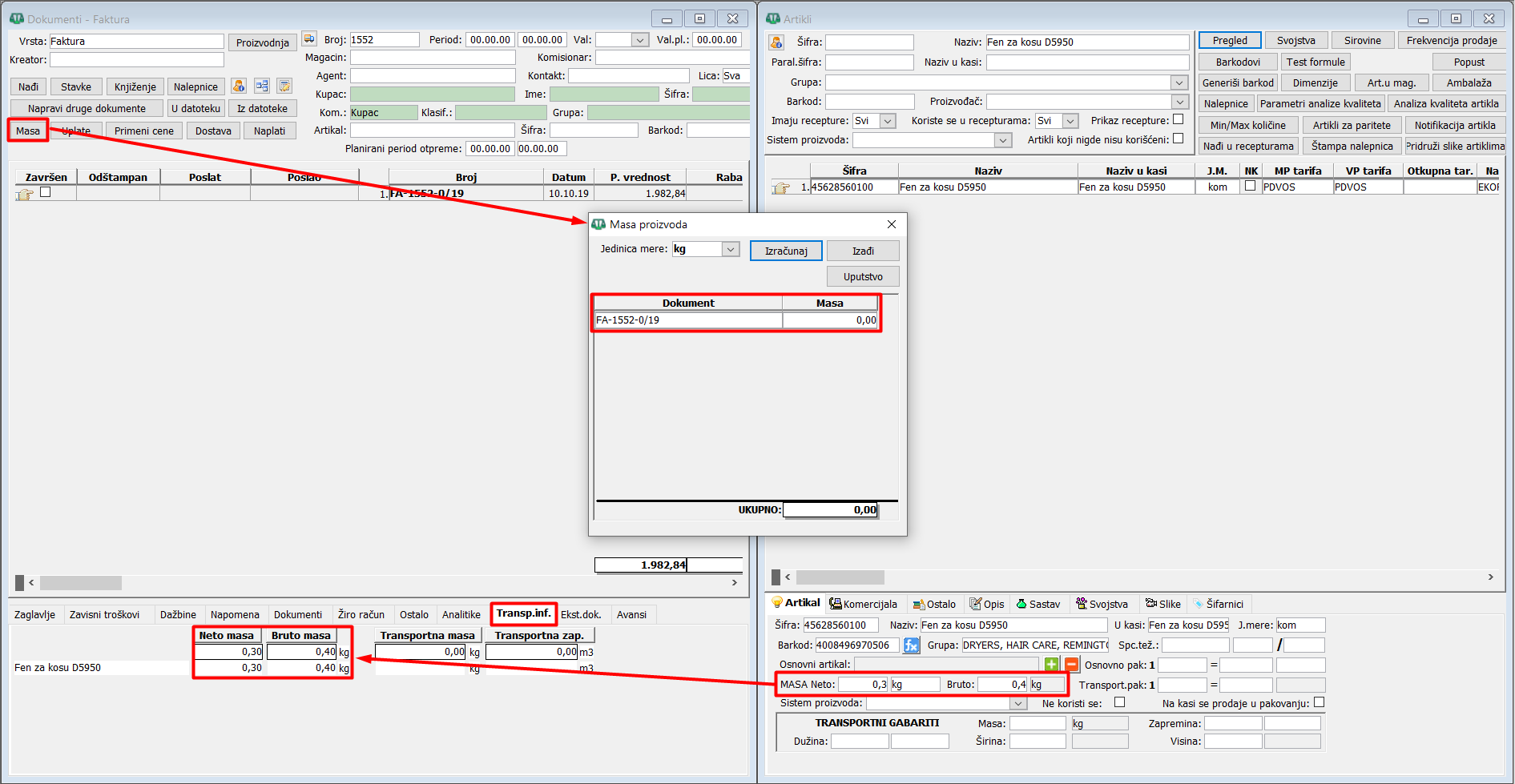Check the Ne koristi se checkbox
This screenshot has height=784, width=1515.
1119,702
